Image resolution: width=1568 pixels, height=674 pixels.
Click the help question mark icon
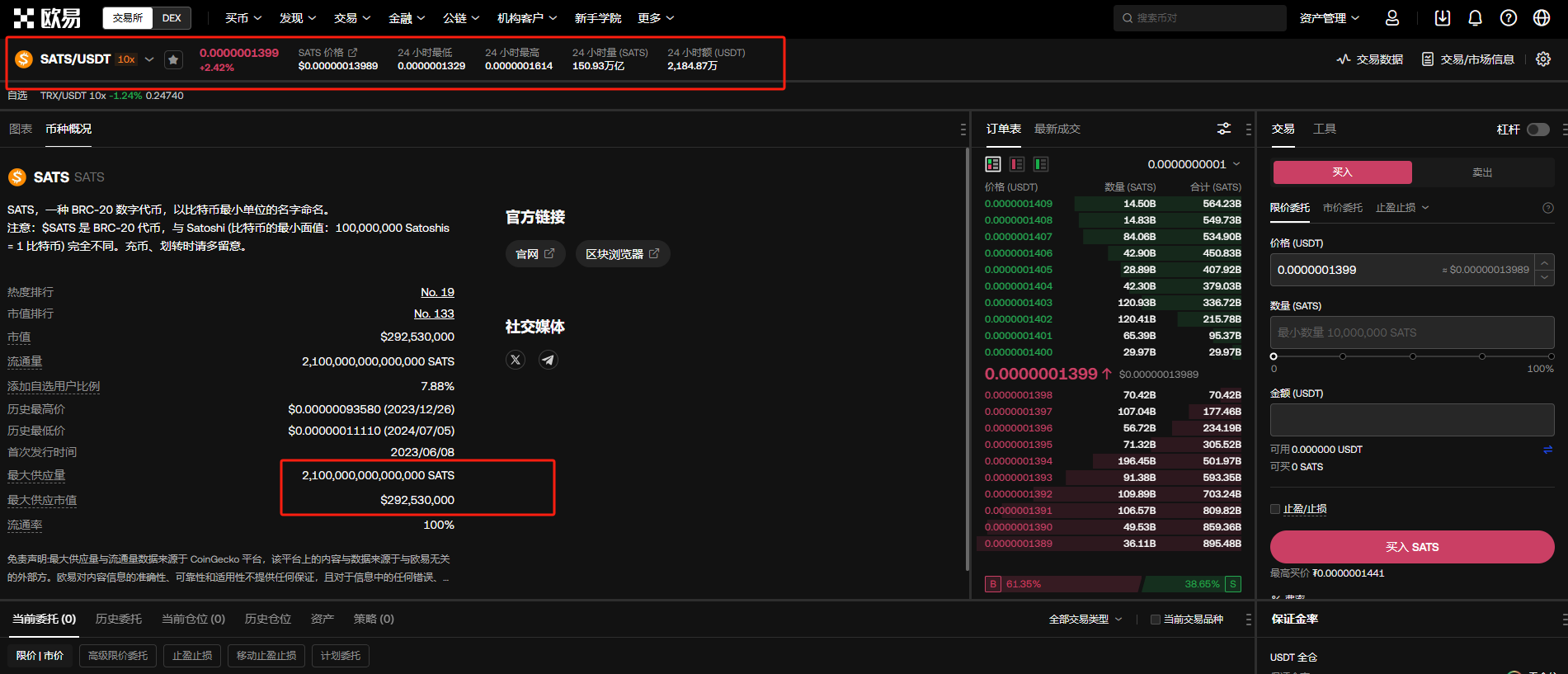tap(1509, 18)
